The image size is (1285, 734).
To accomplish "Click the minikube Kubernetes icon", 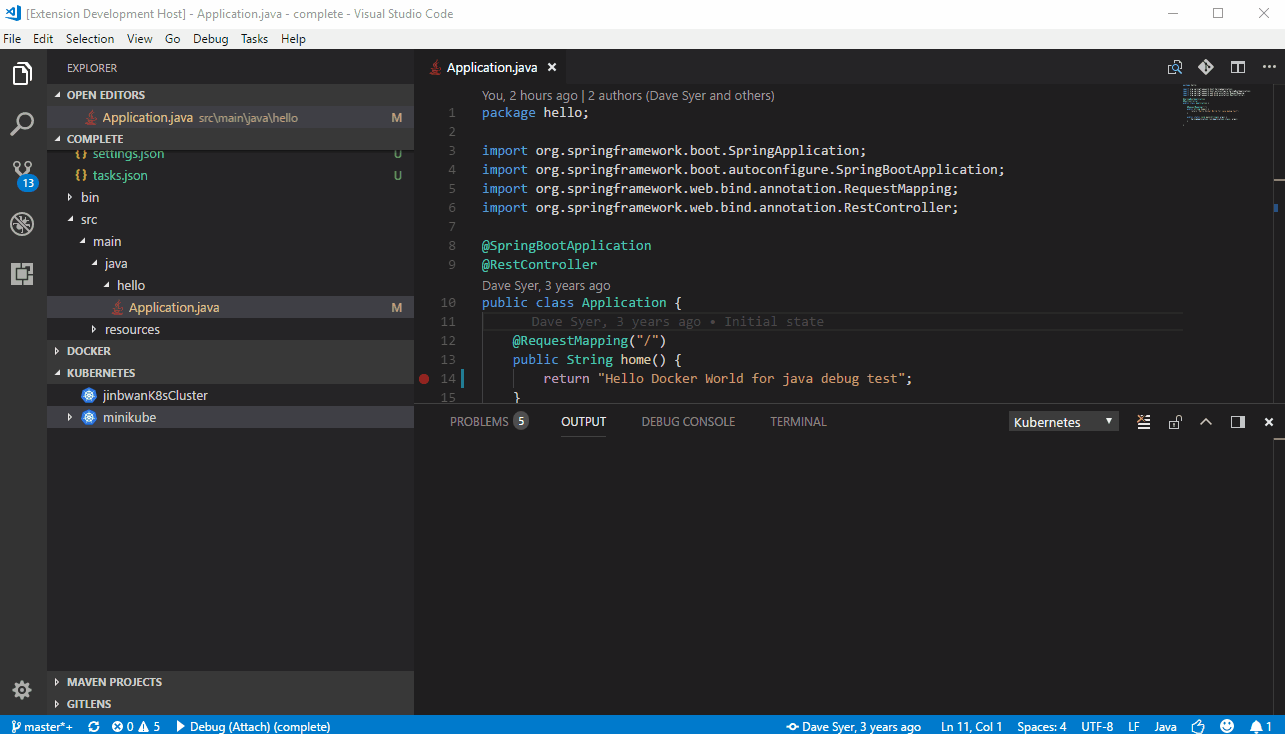I will pyautogui.click(x=89, y=418).
